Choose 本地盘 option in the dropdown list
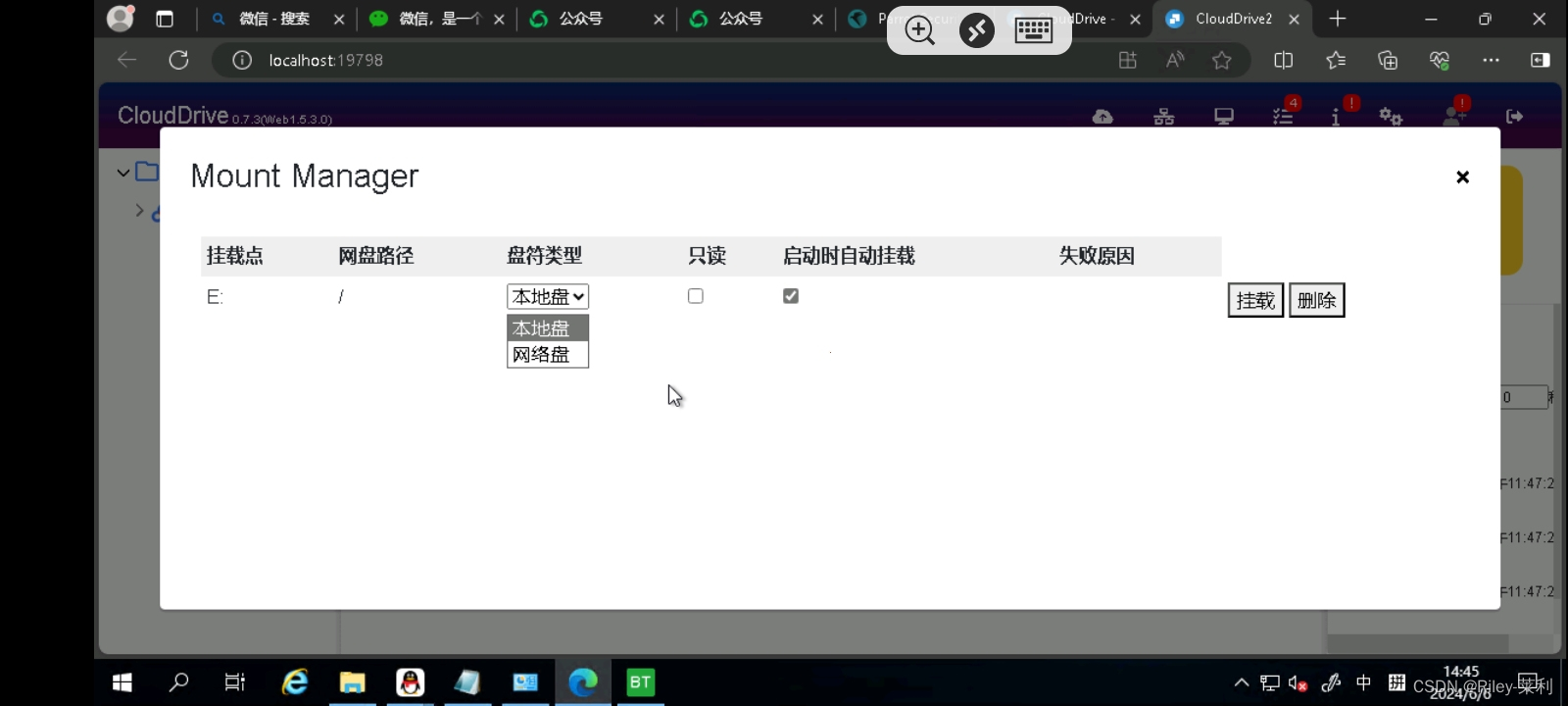This screenshot has width=1568, height=706. 547,328
